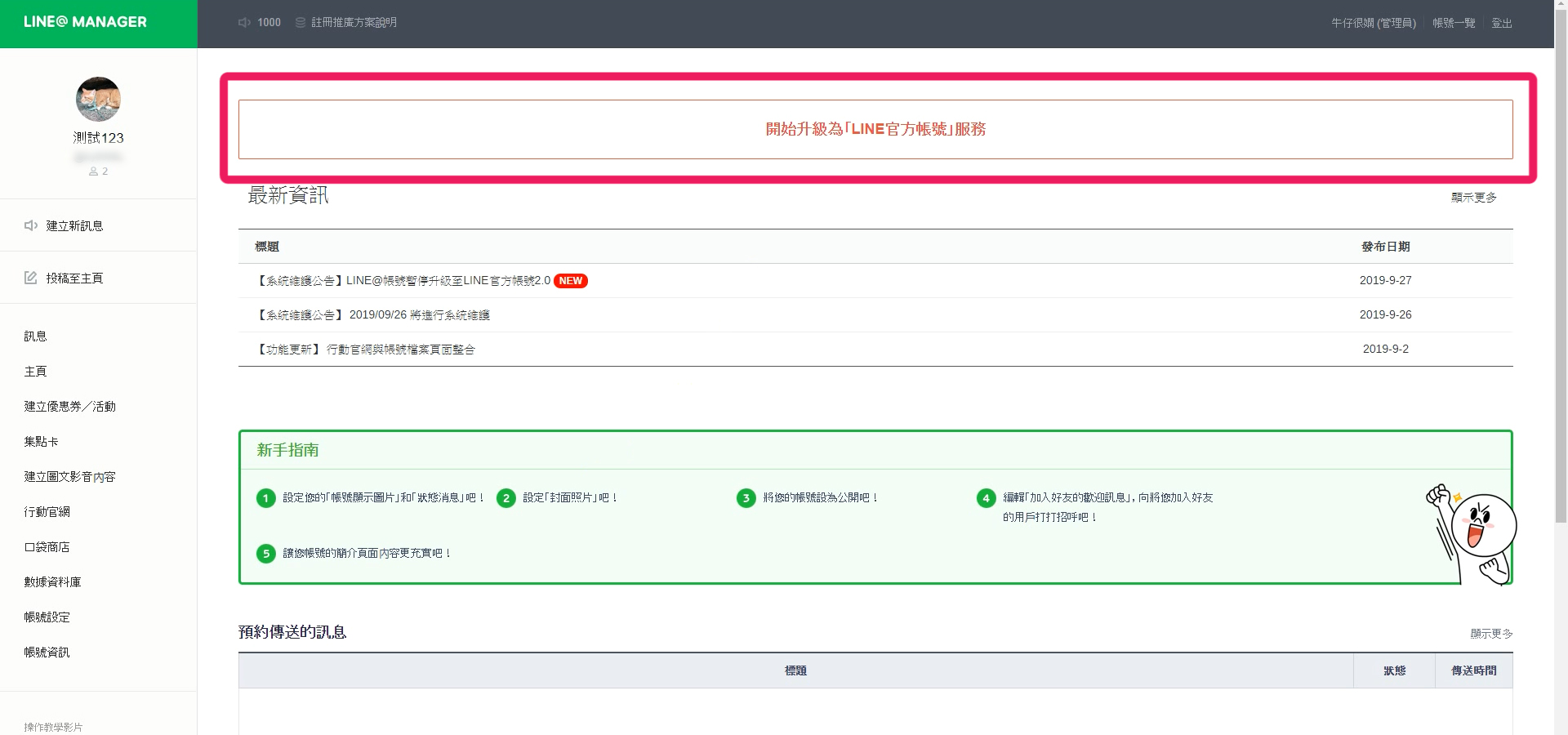Click the cheering Moon character illustration
The width and height of the screenshot is (1568, 735).
[1472, 534]
